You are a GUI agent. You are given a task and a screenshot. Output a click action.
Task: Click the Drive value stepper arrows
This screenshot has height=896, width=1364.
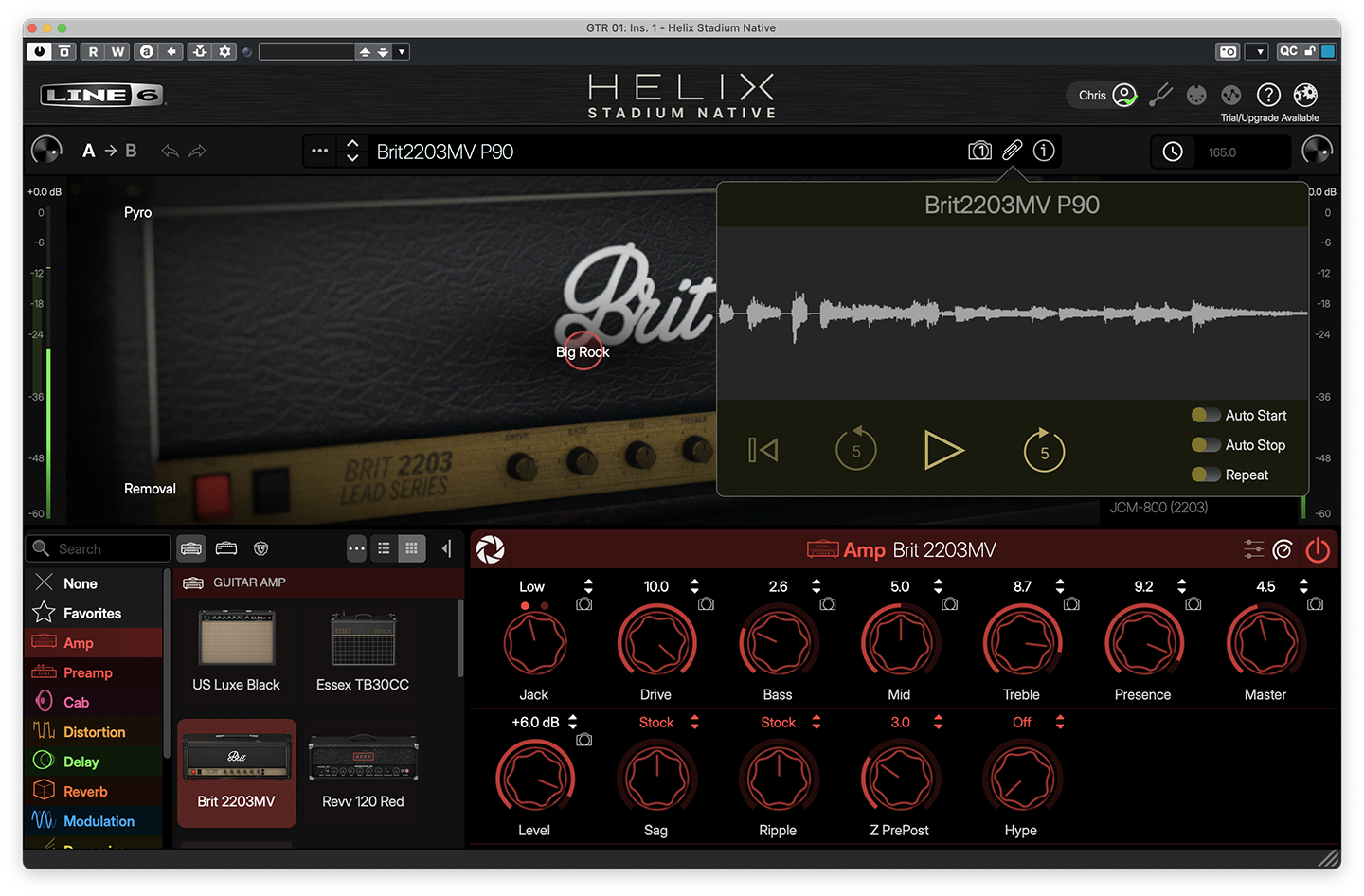click(x=694, y=586)
